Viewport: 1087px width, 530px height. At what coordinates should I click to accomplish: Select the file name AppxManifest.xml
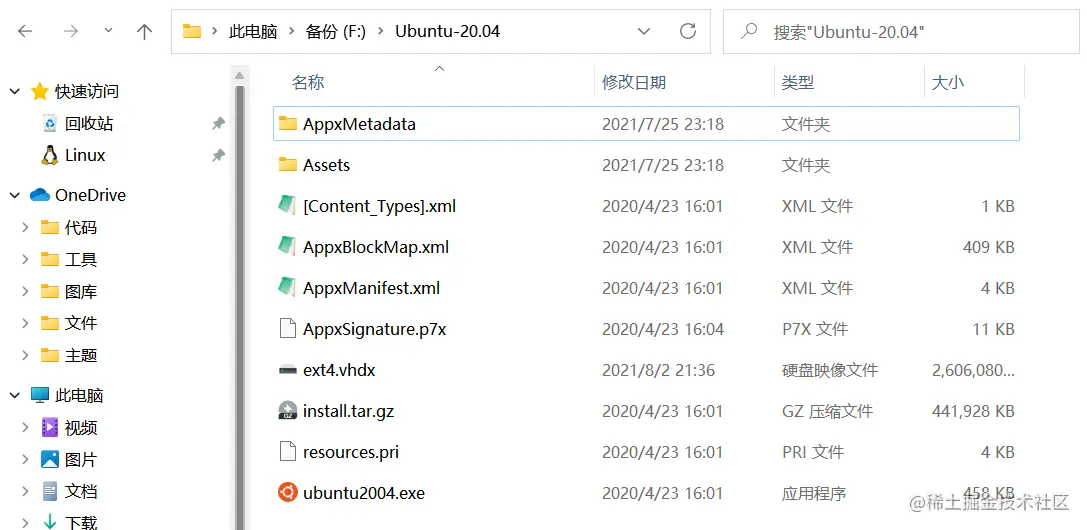(x=372, y=288)
